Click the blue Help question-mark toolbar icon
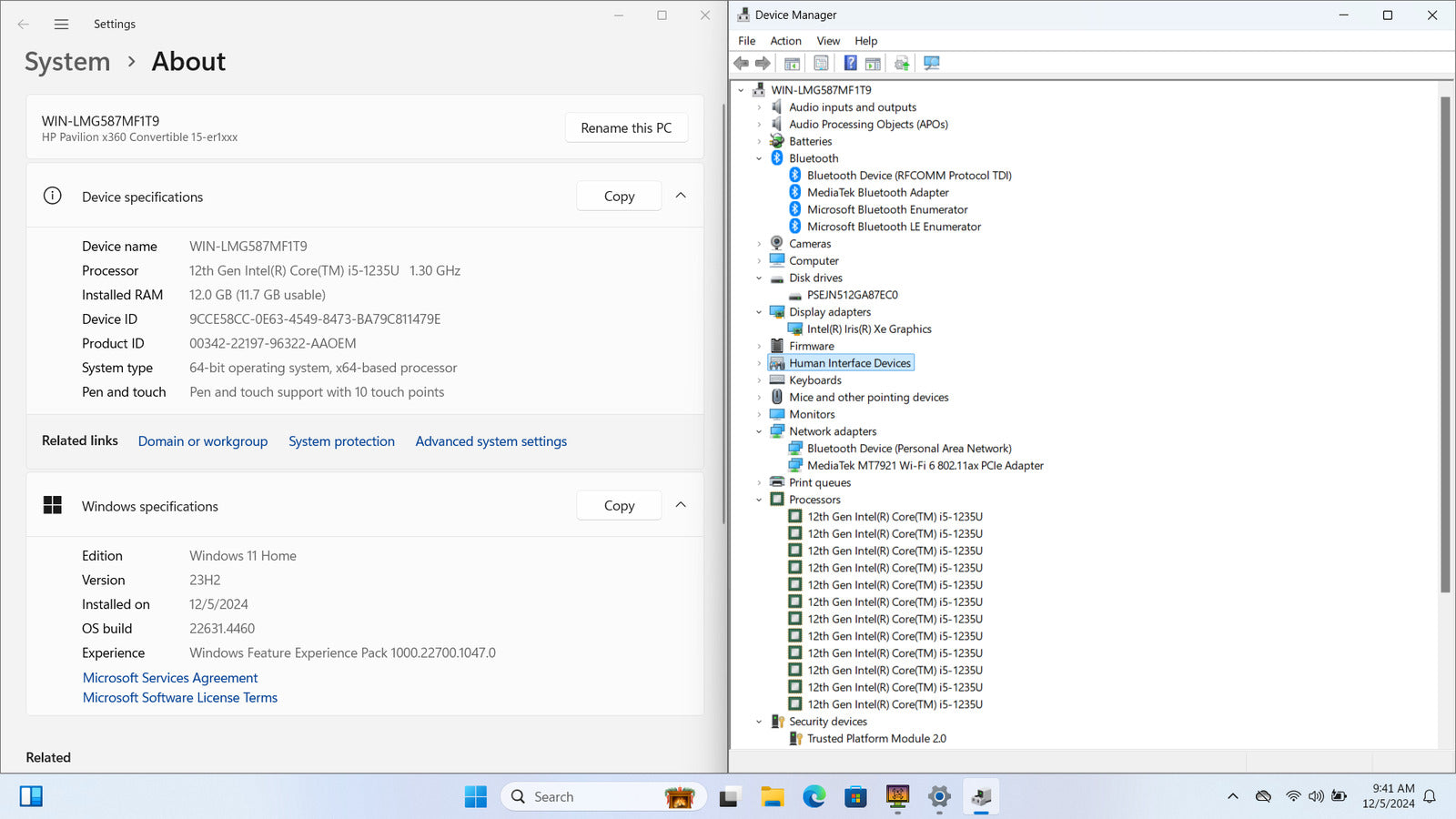1456x819 pixels. point(850,63)
